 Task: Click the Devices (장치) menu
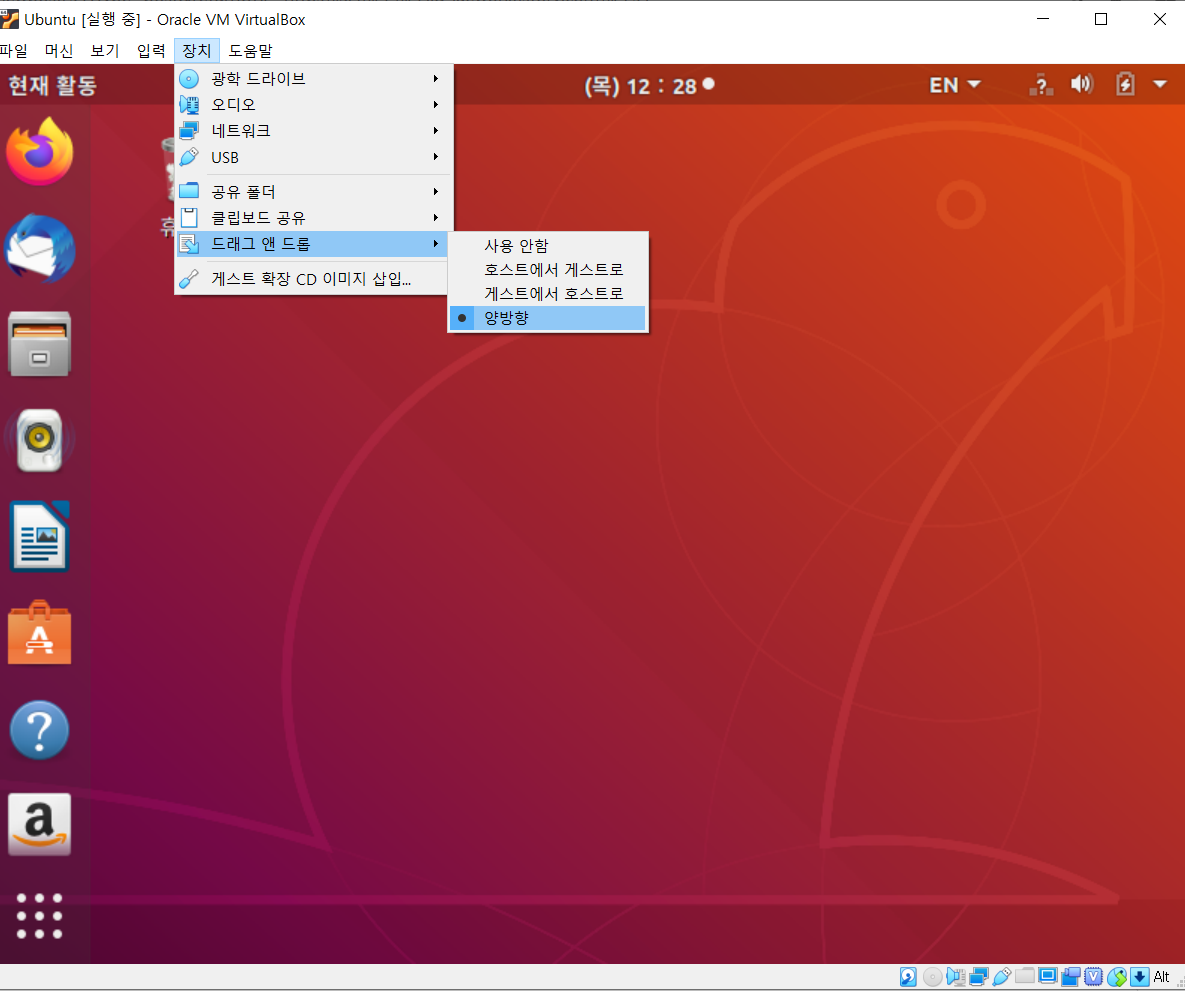coord(196,51)
